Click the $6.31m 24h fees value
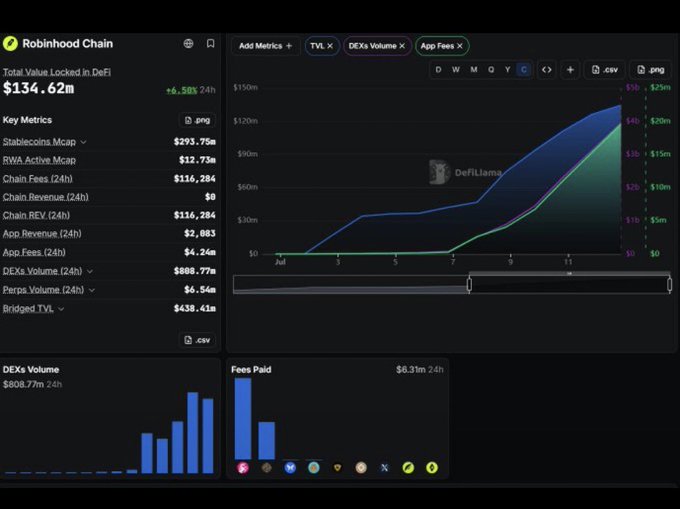Viewport: 680px width, 509px height. pyautogui.click(x=419, y=370)
